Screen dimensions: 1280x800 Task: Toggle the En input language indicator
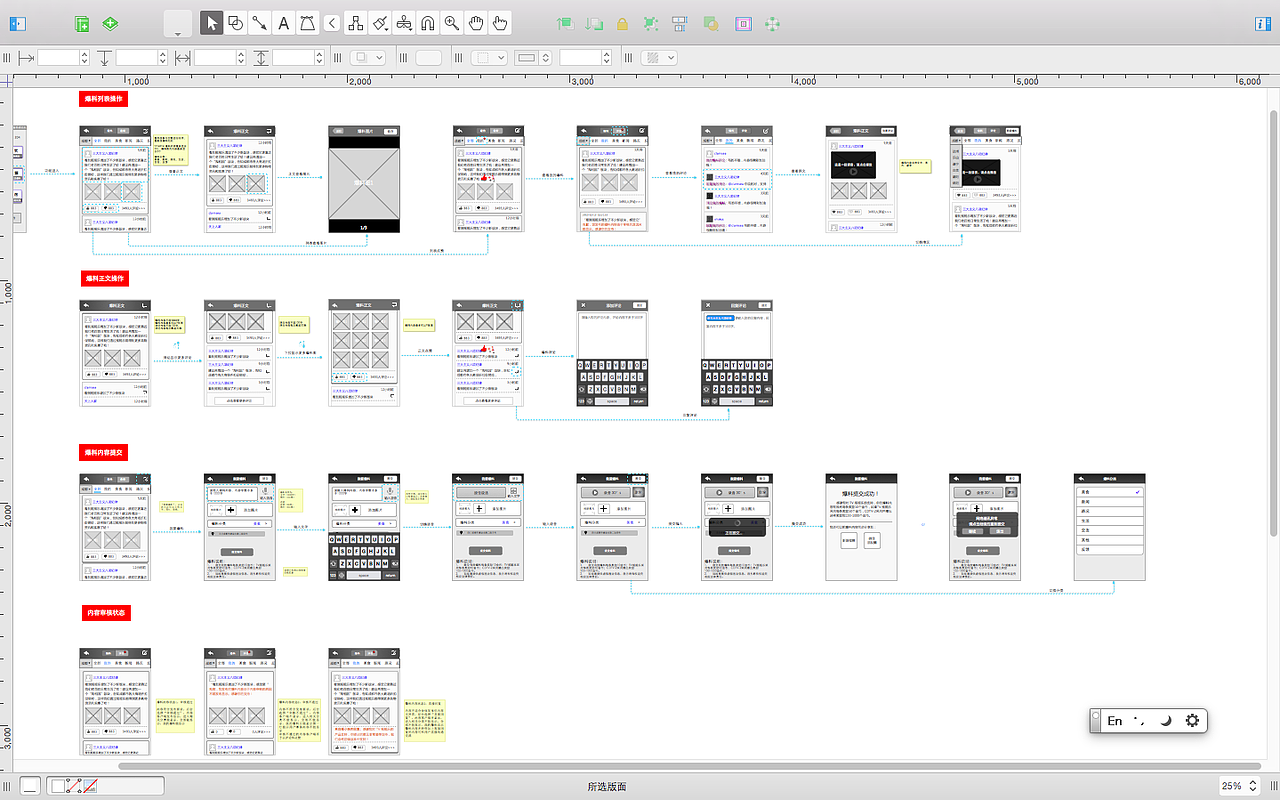pyautogui.click(x=1114, y=720)
